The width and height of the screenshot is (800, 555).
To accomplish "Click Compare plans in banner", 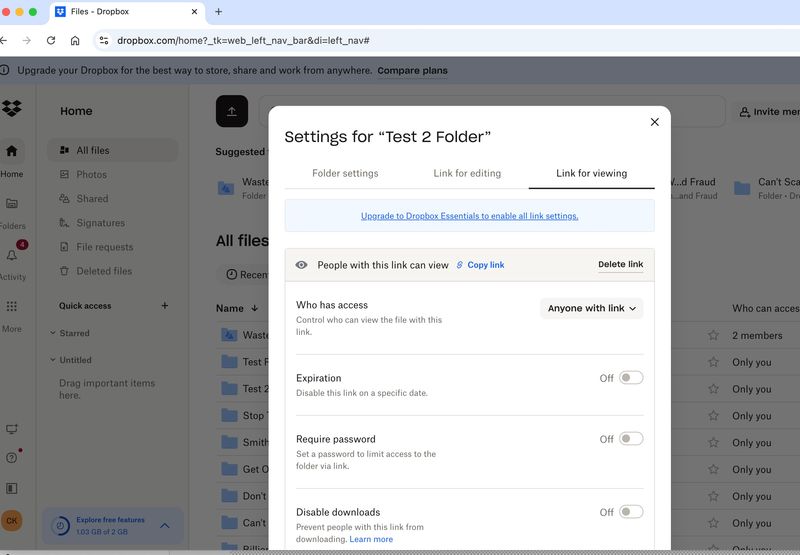I will click(x=412, y=70).
